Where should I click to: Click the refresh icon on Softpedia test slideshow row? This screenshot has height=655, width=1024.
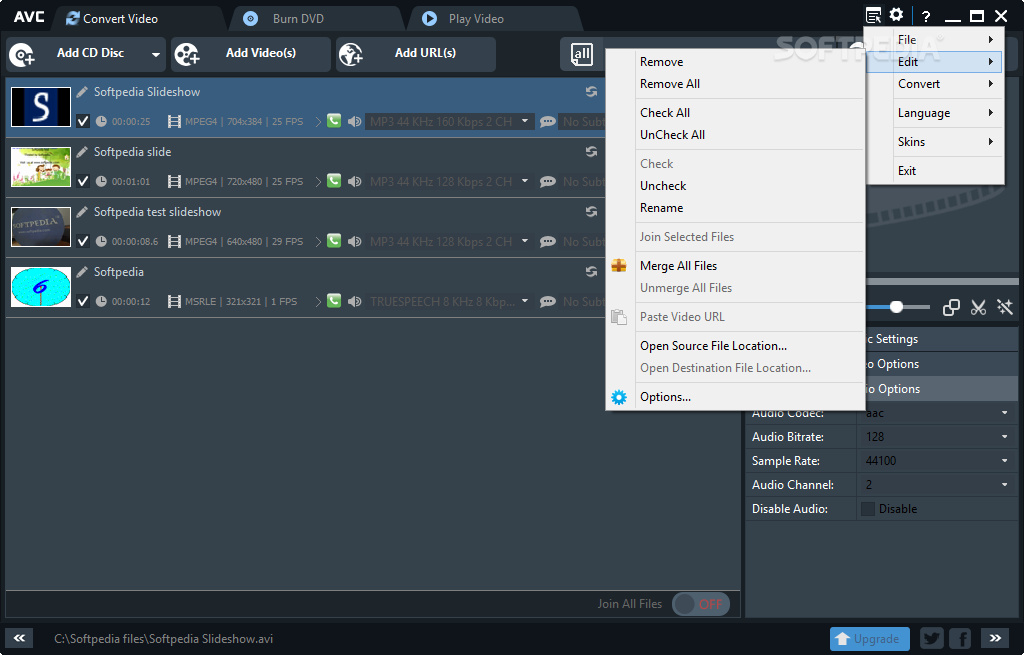click(591, 212)
